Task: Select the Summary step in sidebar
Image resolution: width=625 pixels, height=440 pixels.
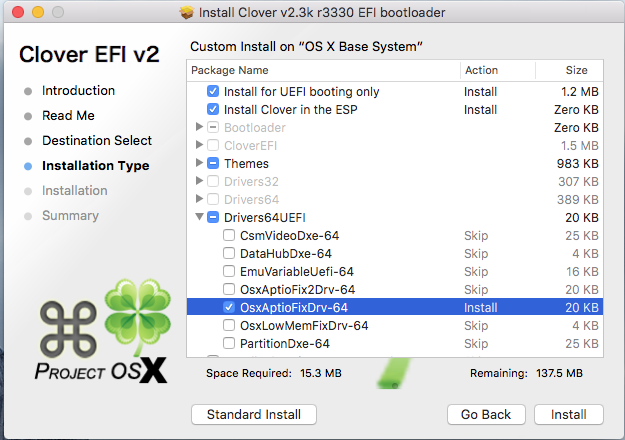Action: point(71,216)
